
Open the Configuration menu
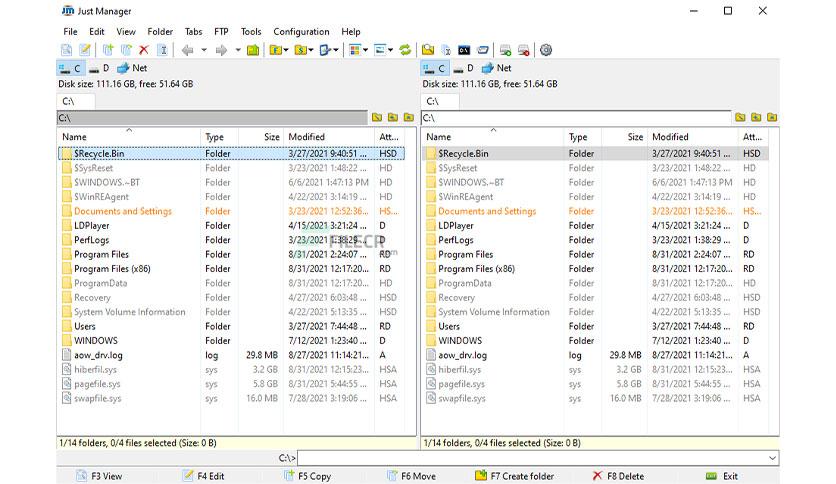(x=301, y=31)
